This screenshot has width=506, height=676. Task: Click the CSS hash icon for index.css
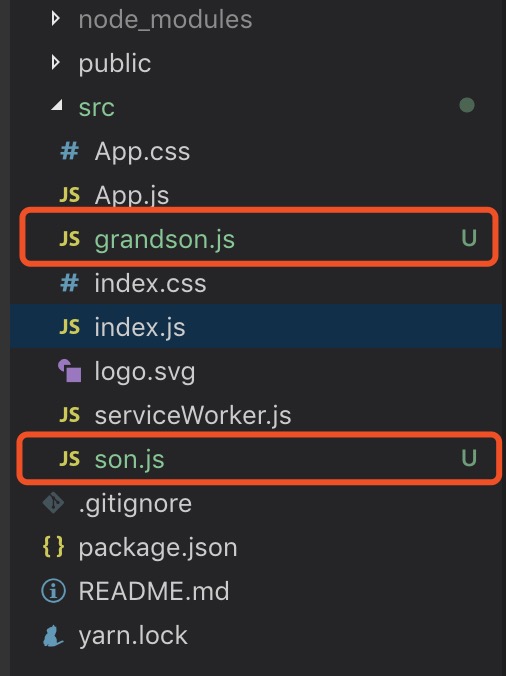[x=69, y=284]
